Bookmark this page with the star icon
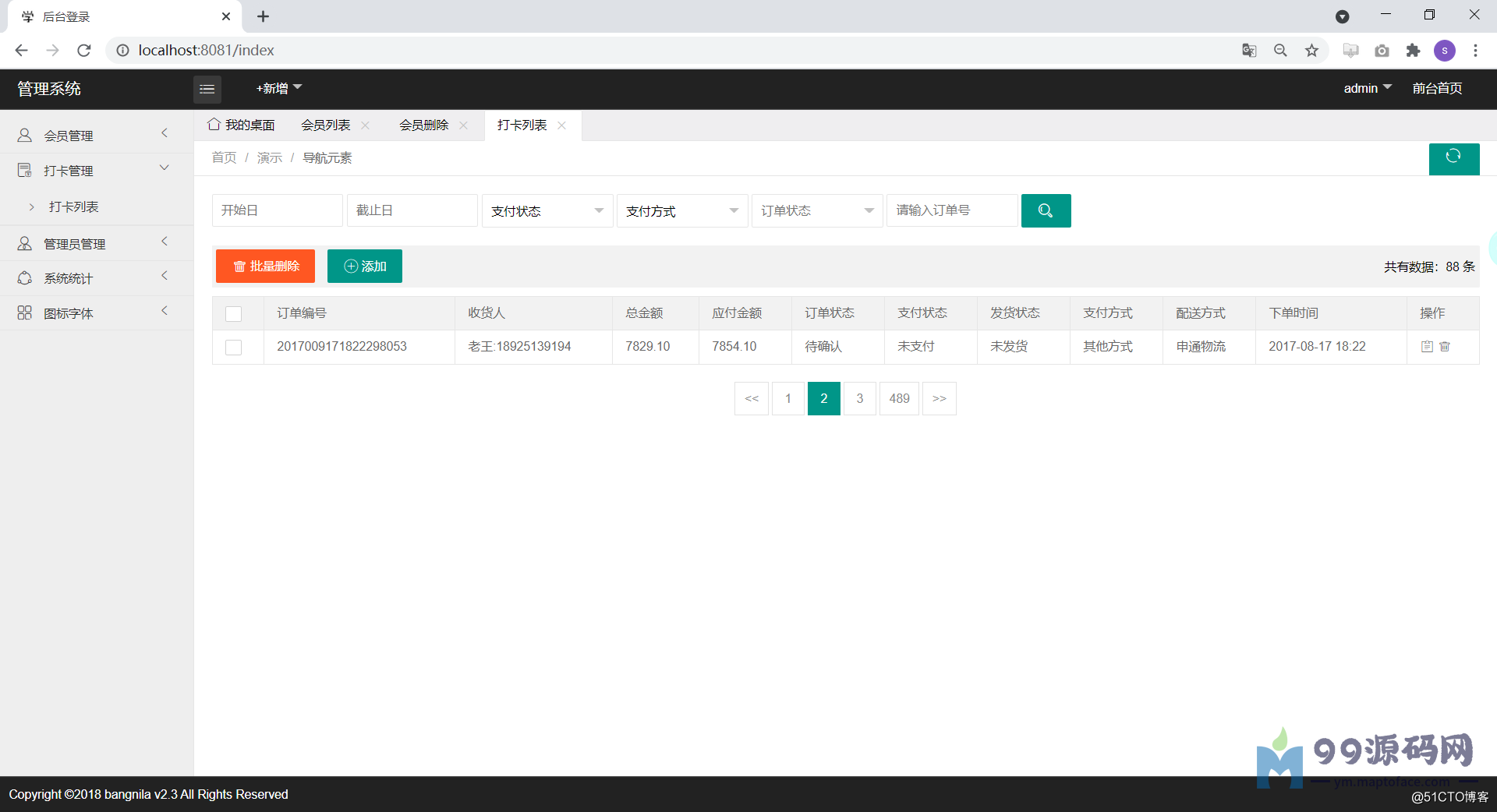This screenshot has width=1497, height=812. (x=1311, y=50)
